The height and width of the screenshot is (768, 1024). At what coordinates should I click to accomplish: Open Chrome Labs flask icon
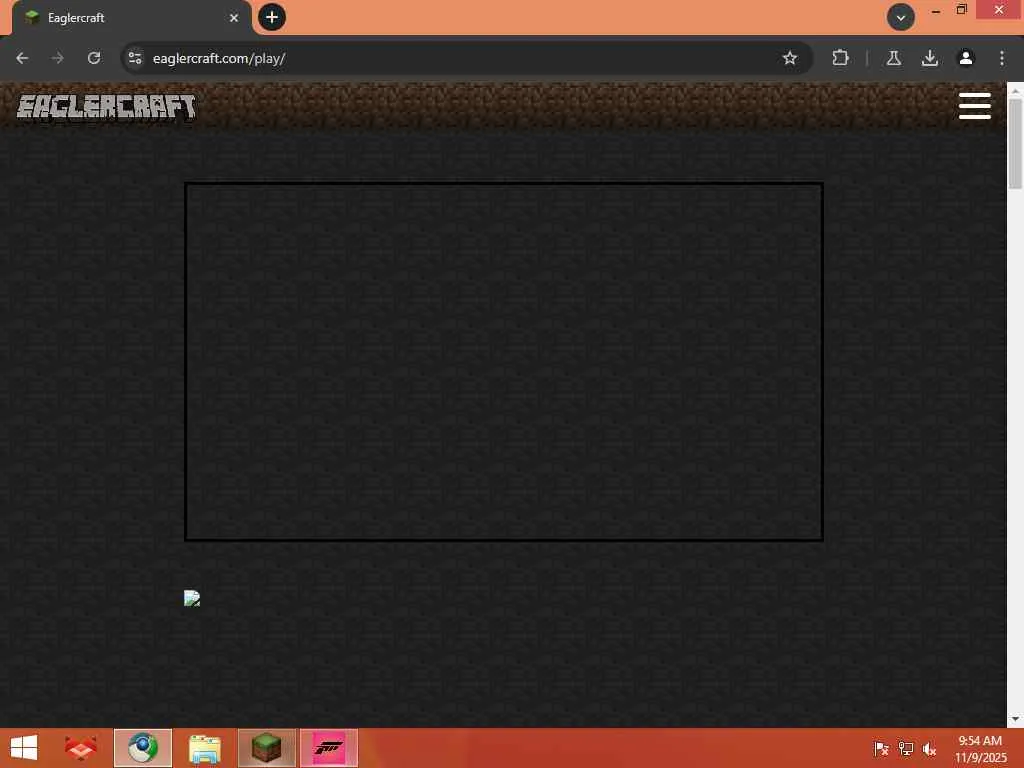click(x=893, y=58)
